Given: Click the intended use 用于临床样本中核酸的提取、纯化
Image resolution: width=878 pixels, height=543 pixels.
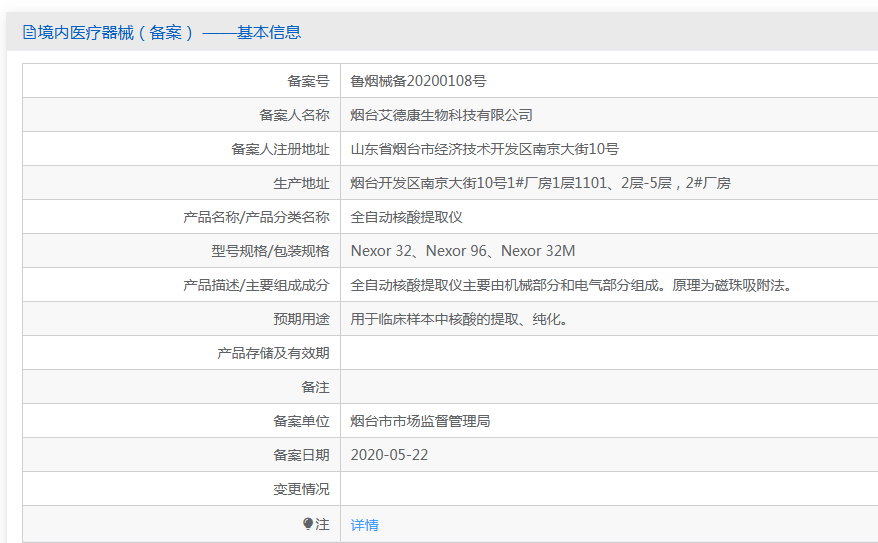Looking at the screenshot, I should (459, 319).
